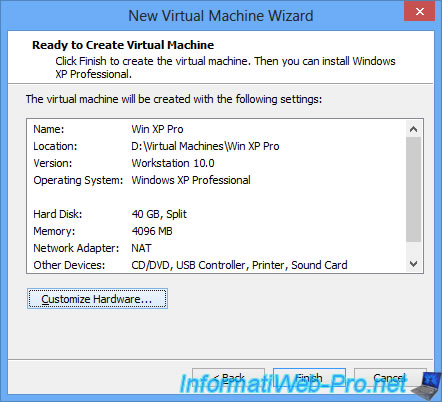Select the Version Workstation 10.0 row

(x=216, y=163)
